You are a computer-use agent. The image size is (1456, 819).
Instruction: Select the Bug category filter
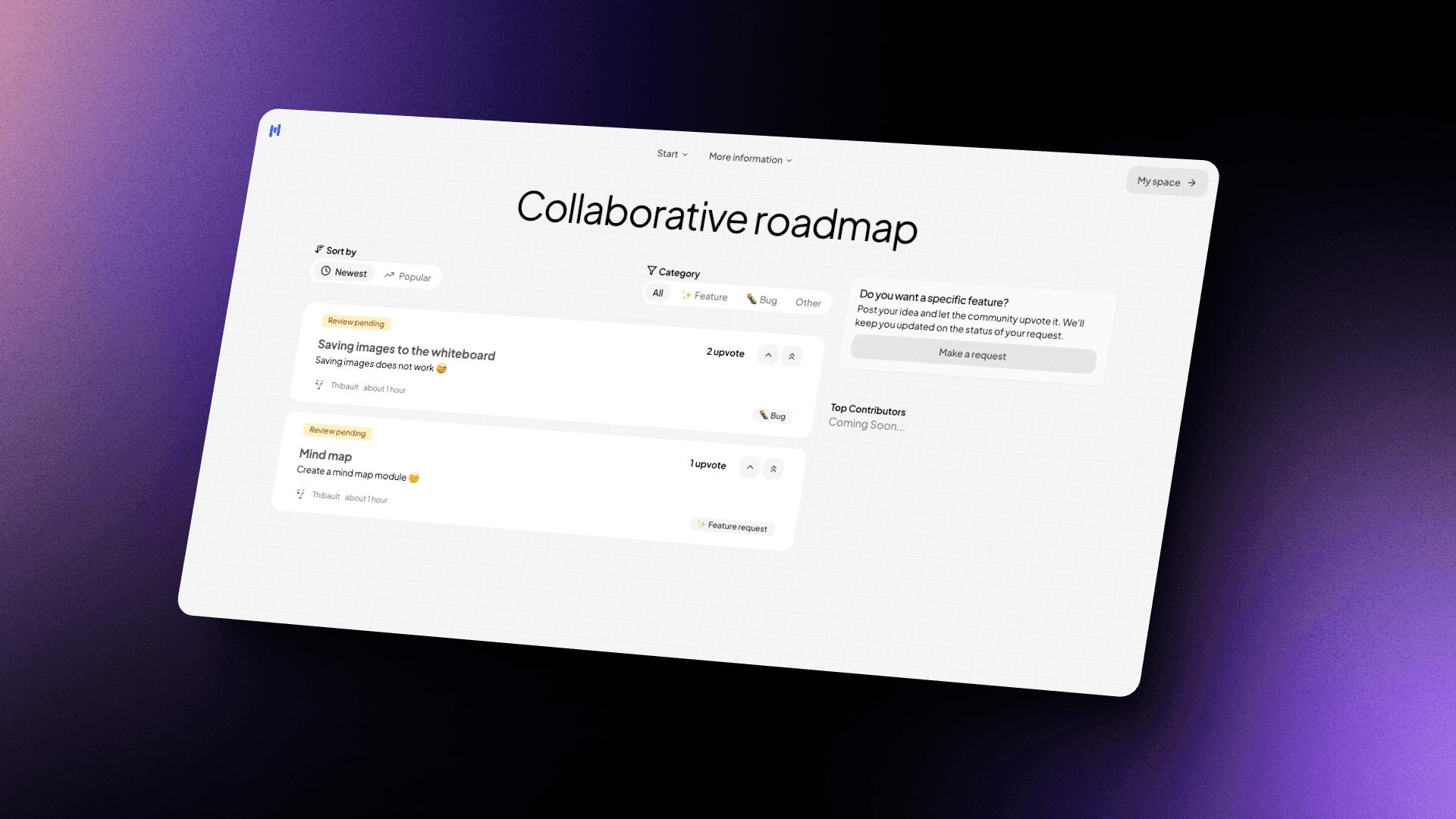(x=763, y=299)
